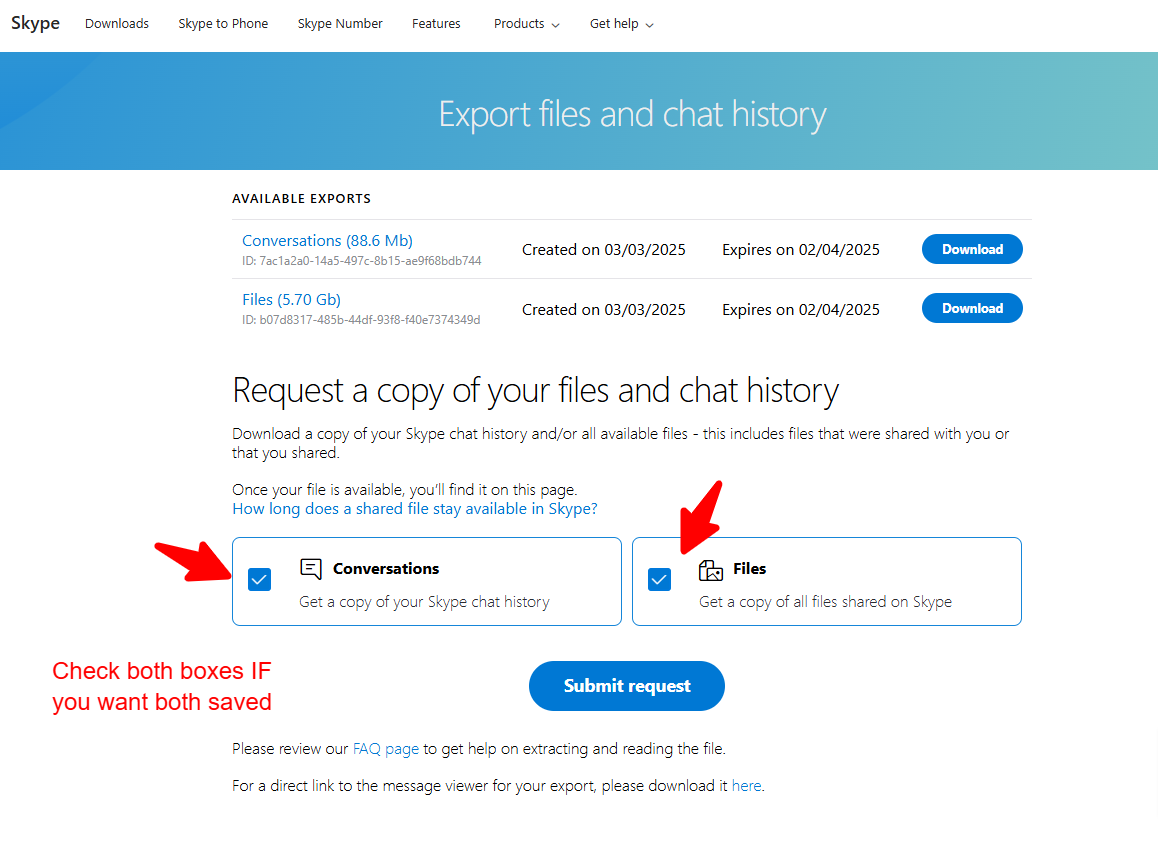Select the Features nav item
The width and height of the screenshot is (1158, 844).
pos(436,24)
